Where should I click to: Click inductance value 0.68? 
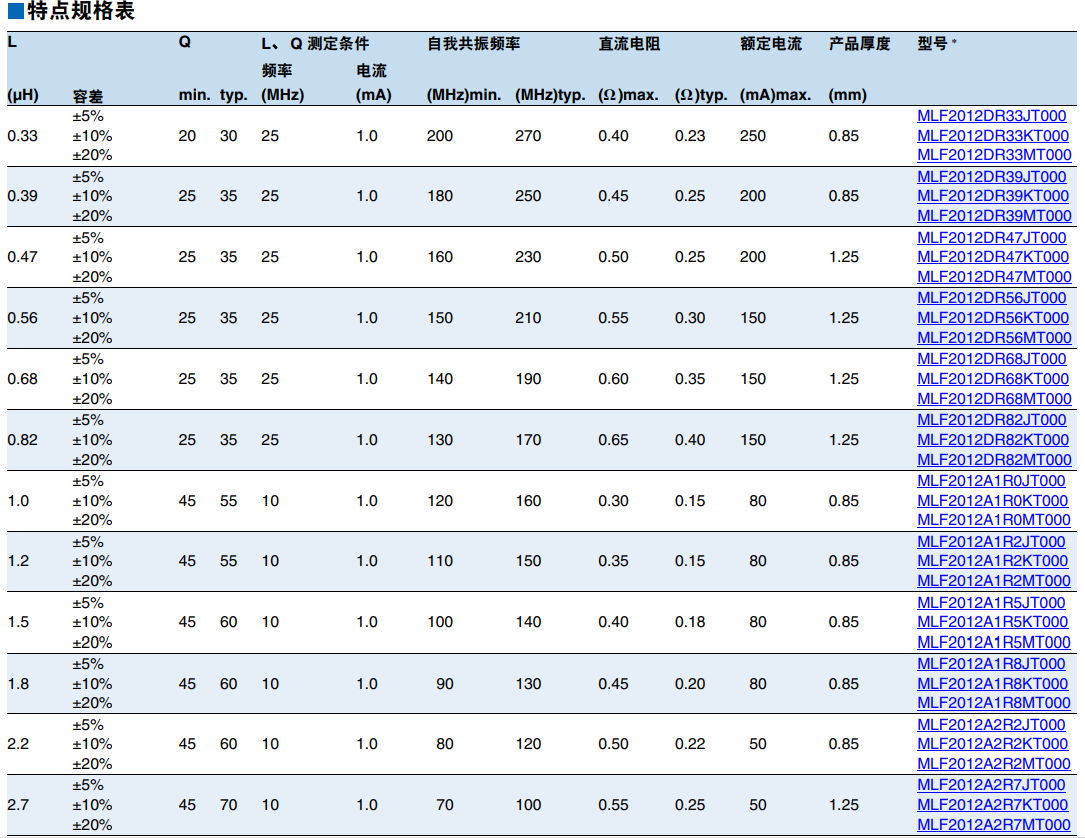pyautogui.click(x=22, y=379)
